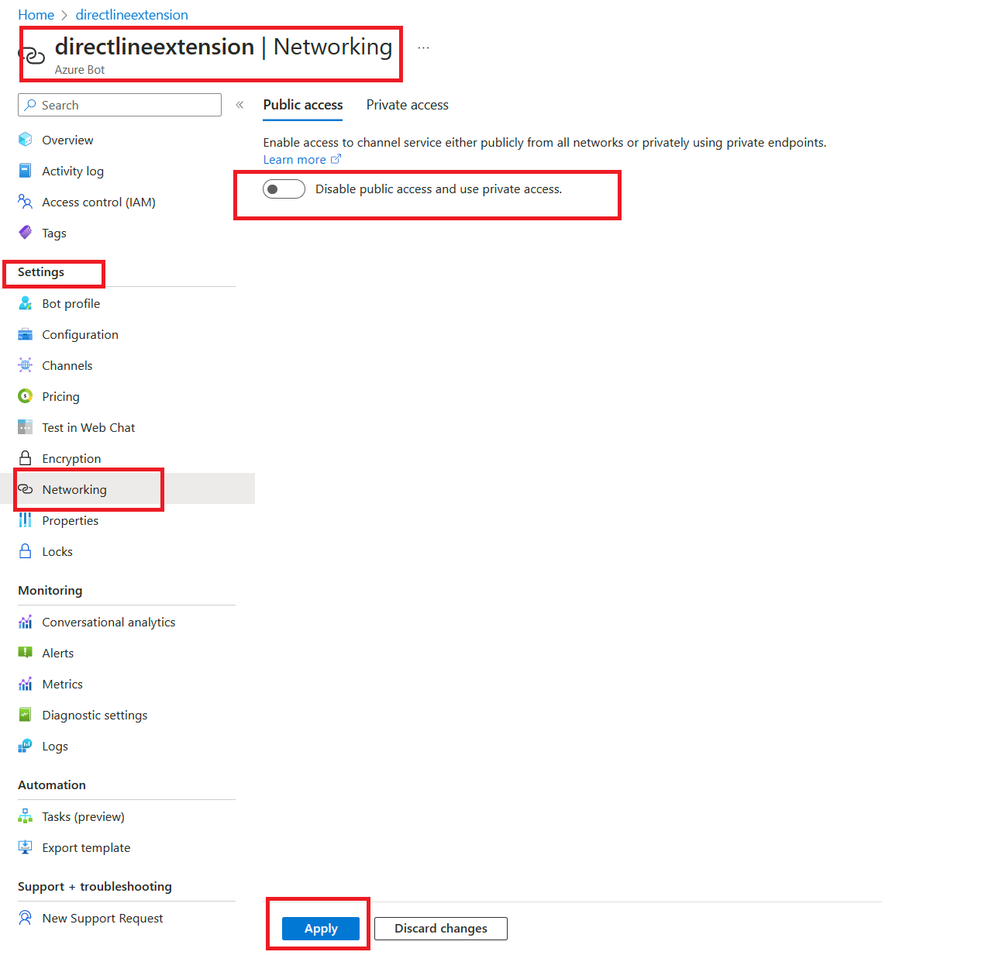Click the Metrics chart icon
Image resolution: width=999 pixels, height=956 pixels.
pos(25,684)
